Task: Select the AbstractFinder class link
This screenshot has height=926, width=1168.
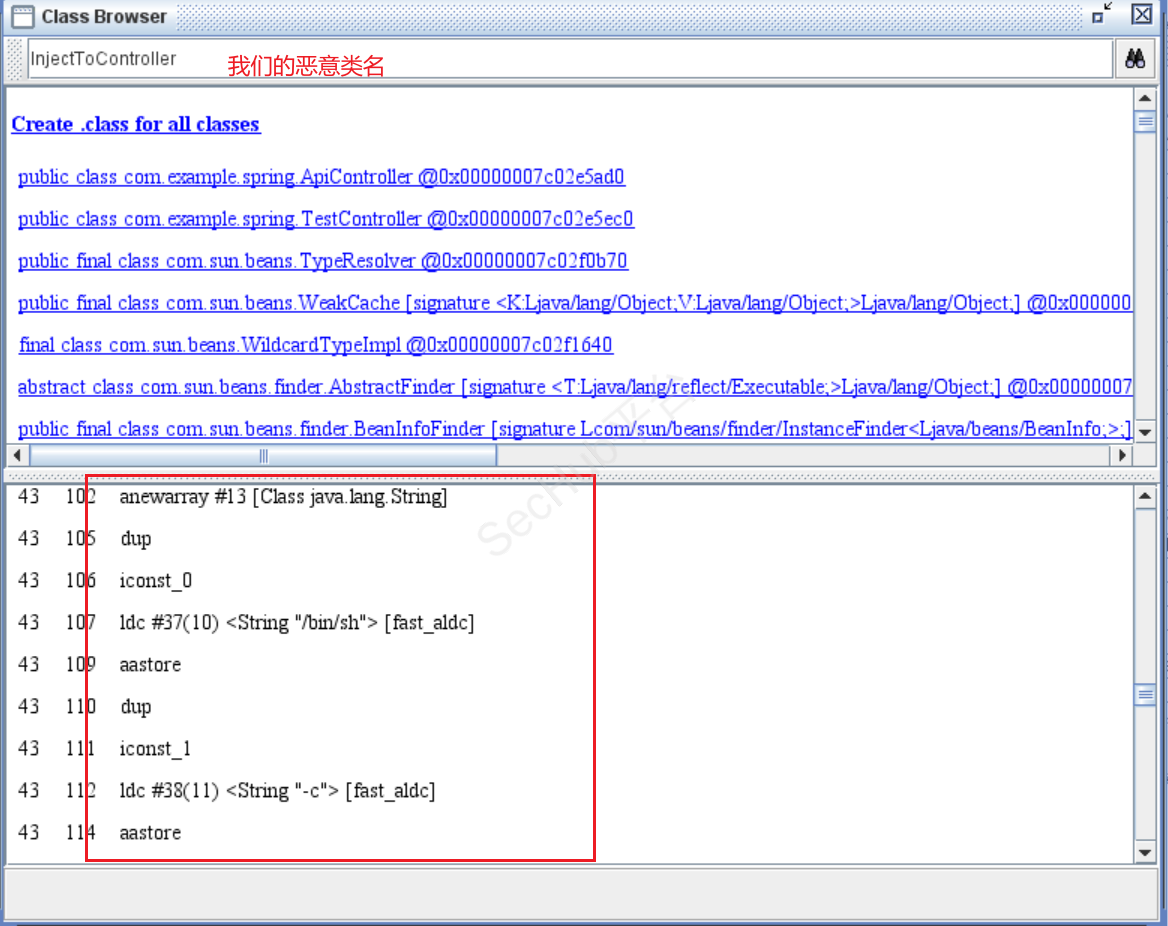Action: (x=574, y=387)
